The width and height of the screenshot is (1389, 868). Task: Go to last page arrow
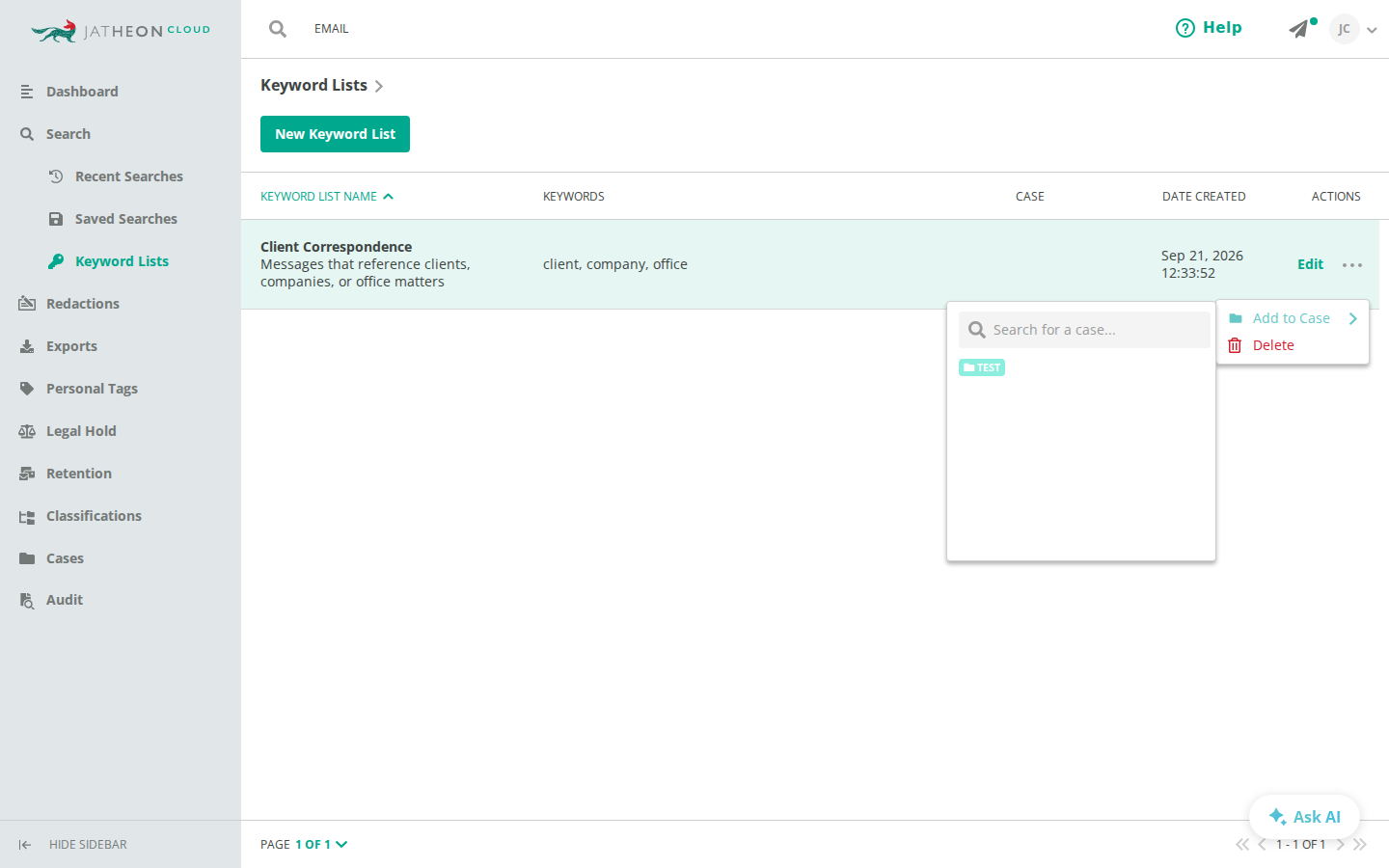click(1360, 845)
